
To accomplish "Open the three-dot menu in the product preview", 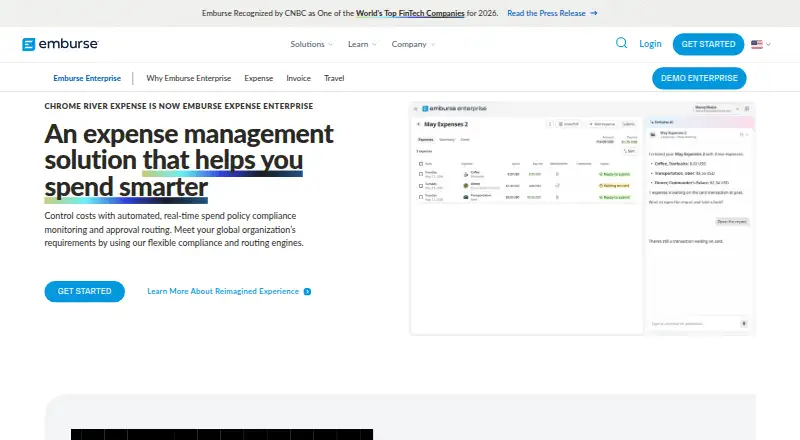I will (550, 124).
